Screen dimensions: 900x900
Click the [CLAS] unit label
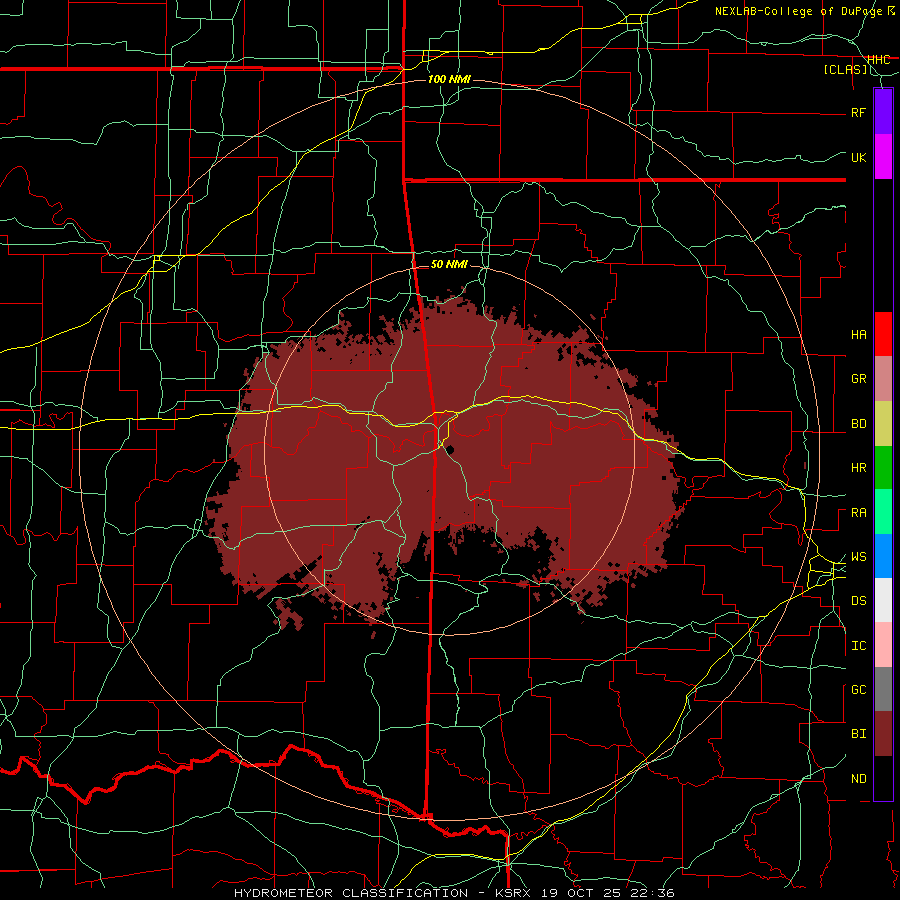point(845,70)
